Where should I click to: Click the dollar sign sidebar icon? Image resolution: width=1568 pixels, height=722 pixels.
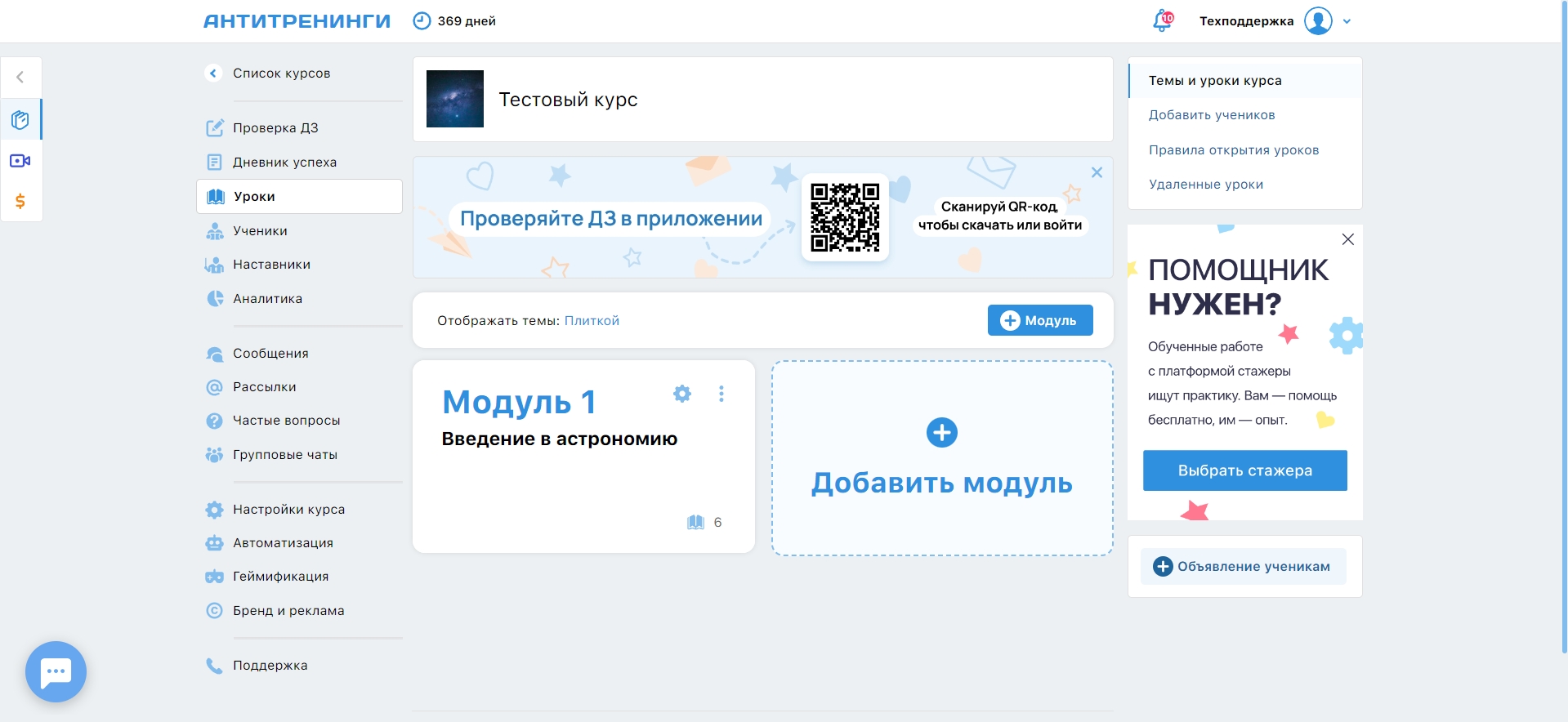coord(20,201)
